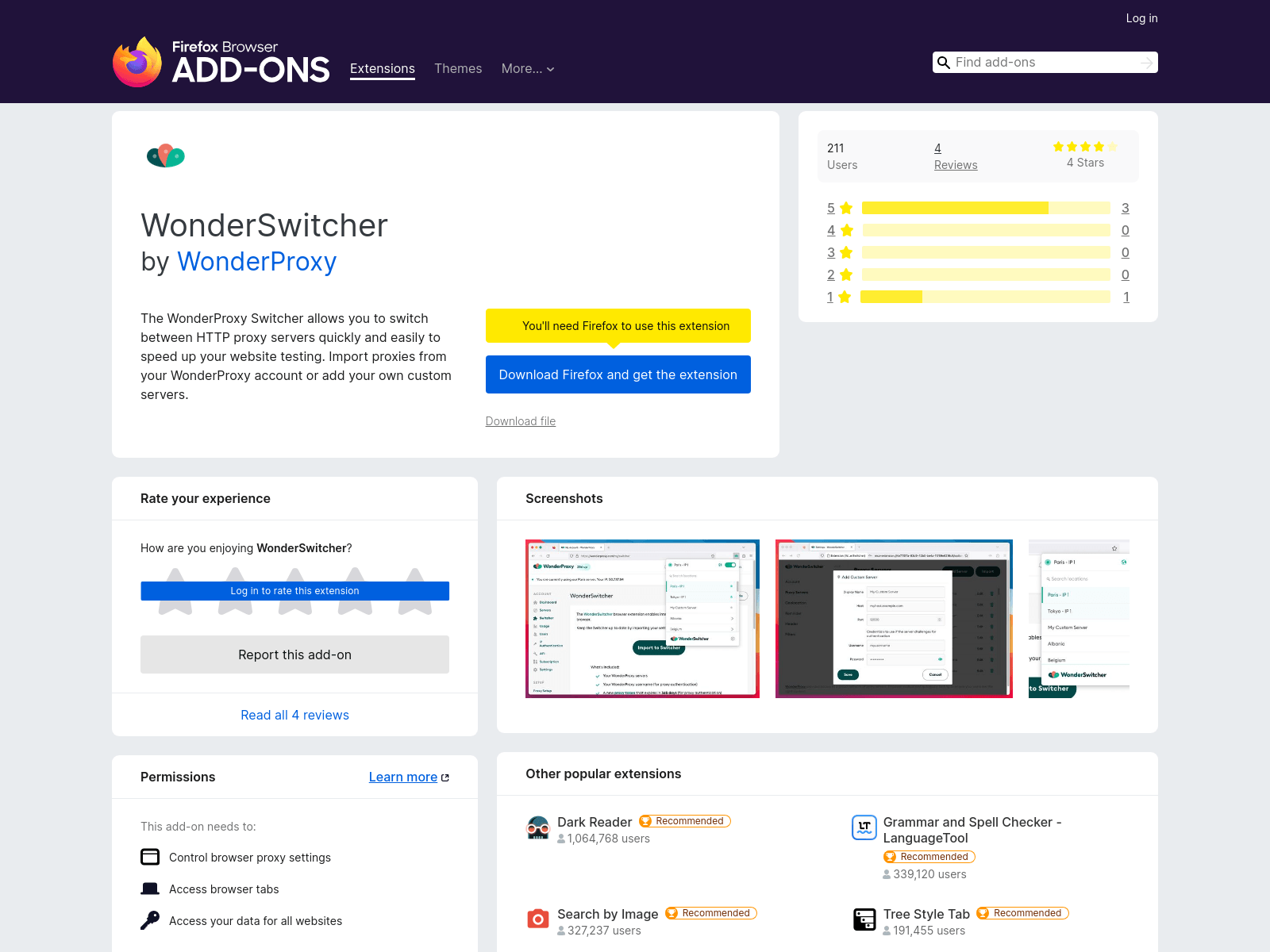Click the Dark Reader extension icon
Screen dimensions: 1270x952
click(x=538, y=827)
